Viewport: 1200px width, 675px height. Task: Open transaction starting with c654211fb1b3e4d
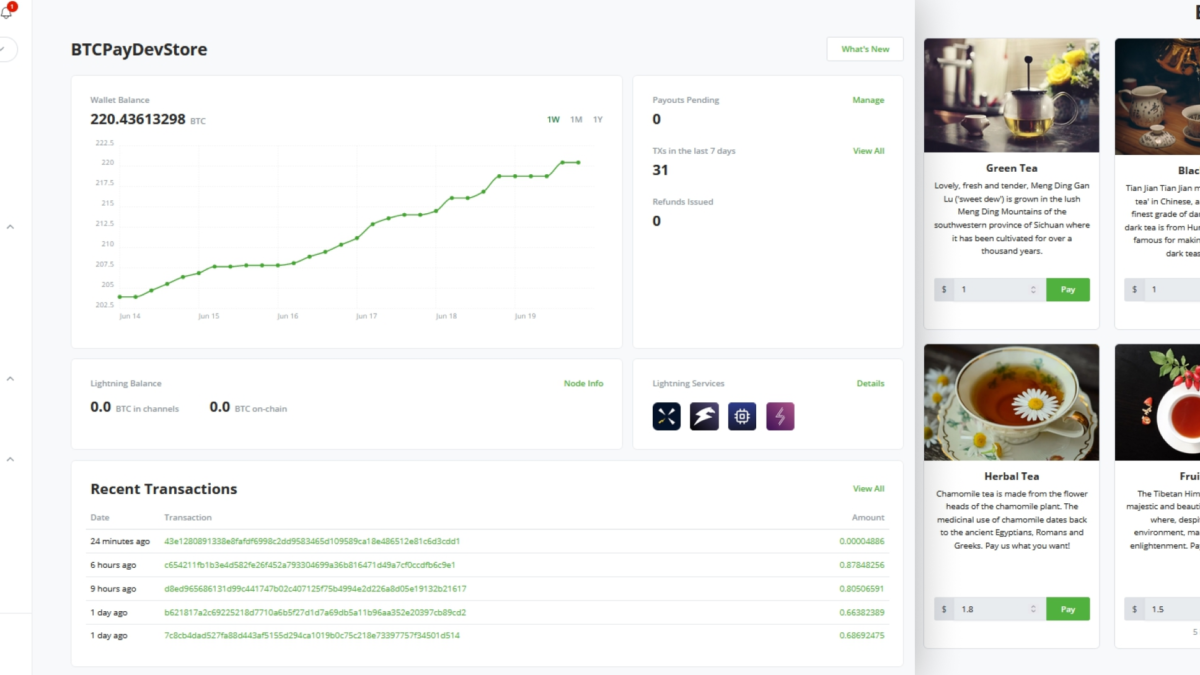coord(312,565)
